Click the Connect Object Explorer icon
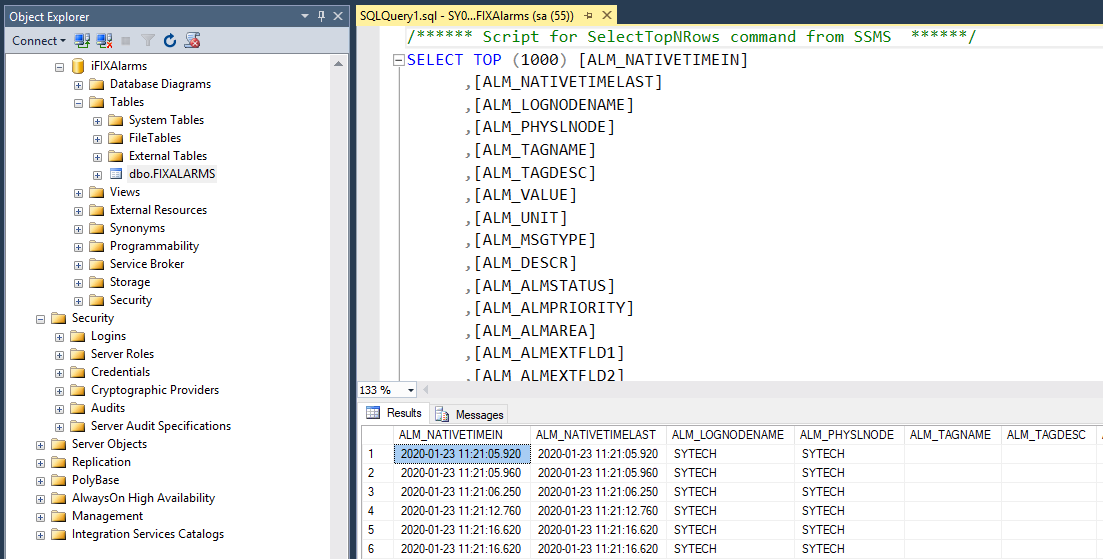This screenshot has width=1103, height=559. (x=82, y=41)
